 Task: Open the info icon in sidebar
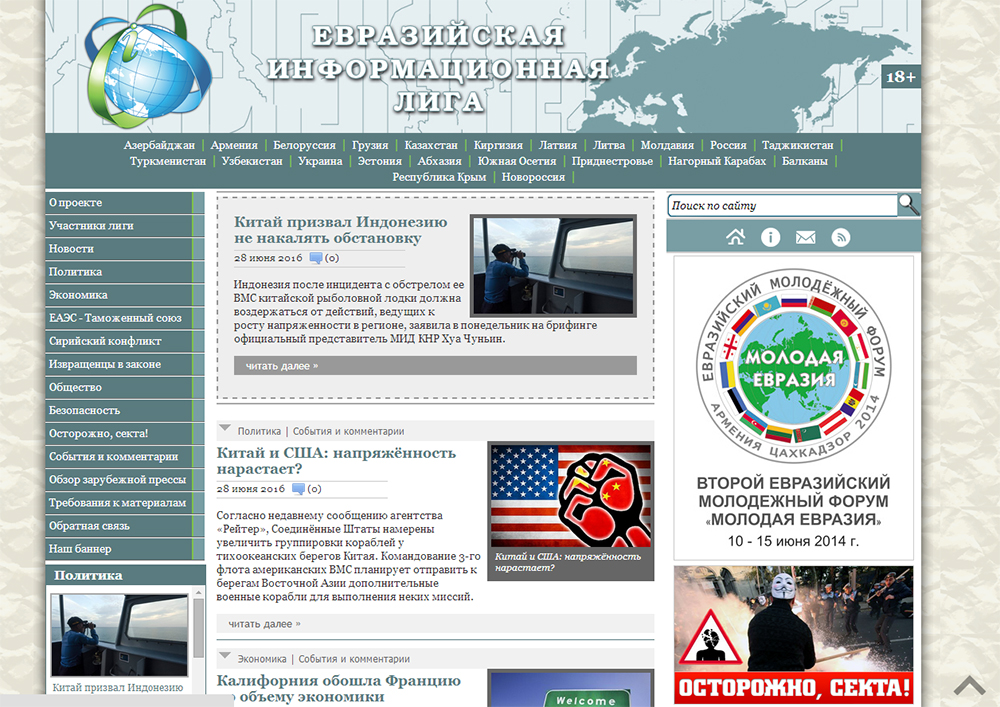pyautogui.click(x=770, y=237)
